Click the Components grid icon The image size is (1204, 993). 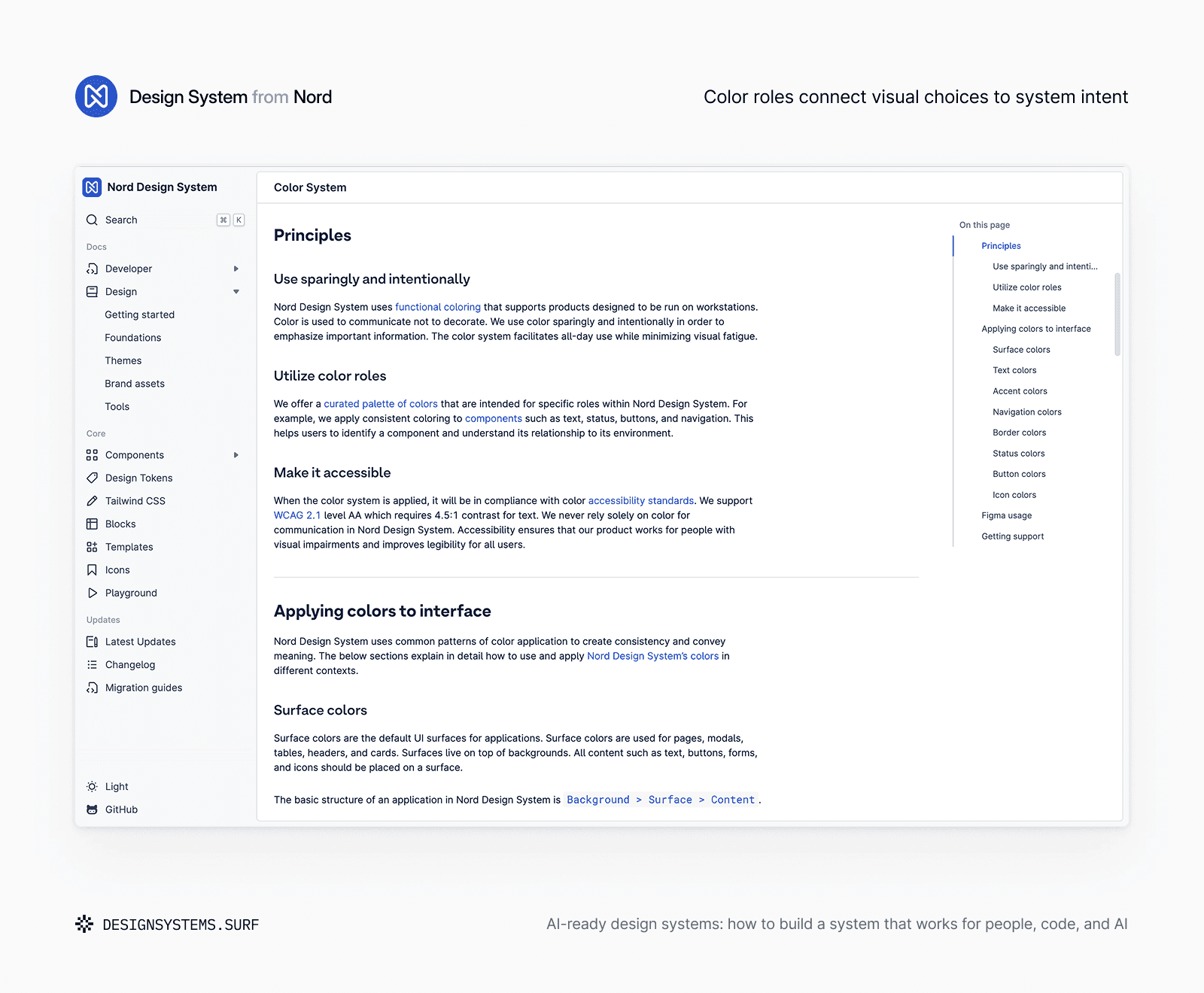click(x=92, y=455)
